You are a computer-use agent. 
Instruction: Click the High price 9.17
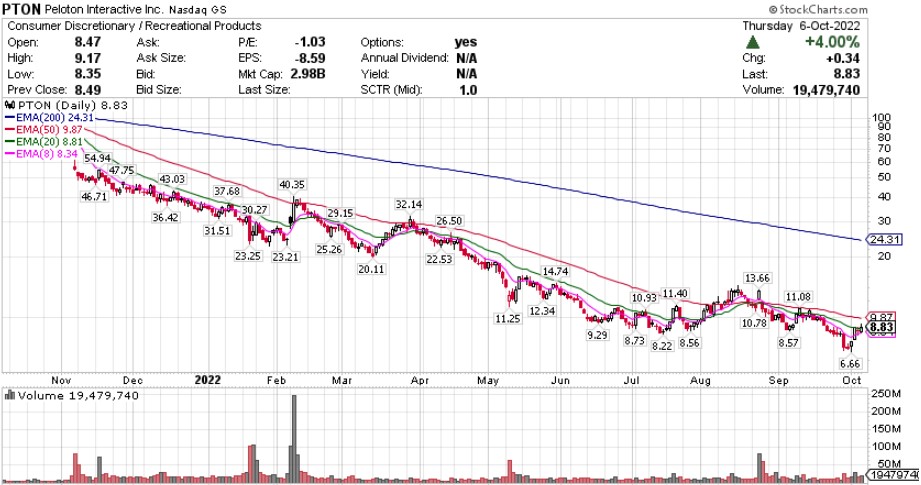click(x=88, y=58)
